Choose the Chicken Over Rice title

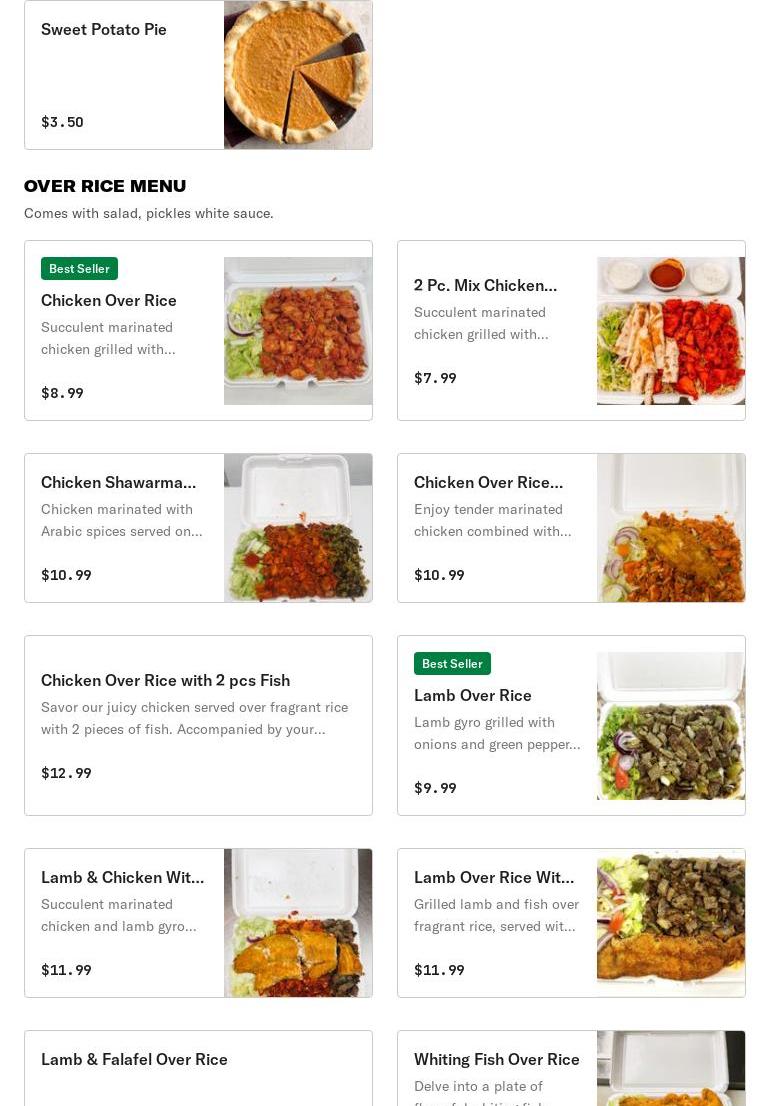[109, 300]
